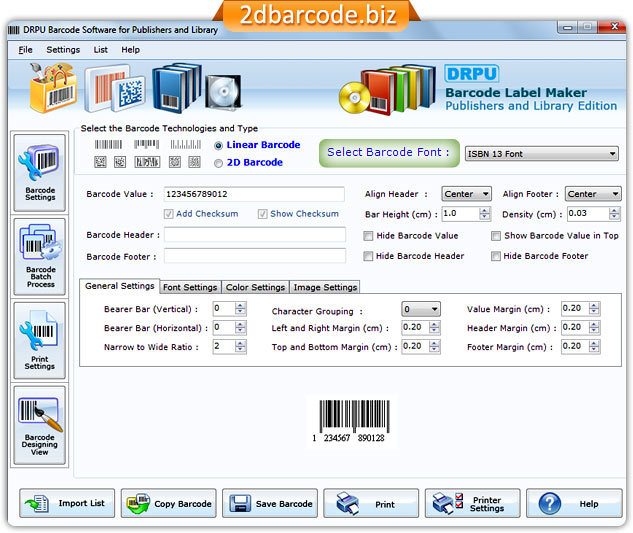The width and height of the screenshot is (633, 533).
Task: Click Copy Barcode button
Action: coord(168,503)
